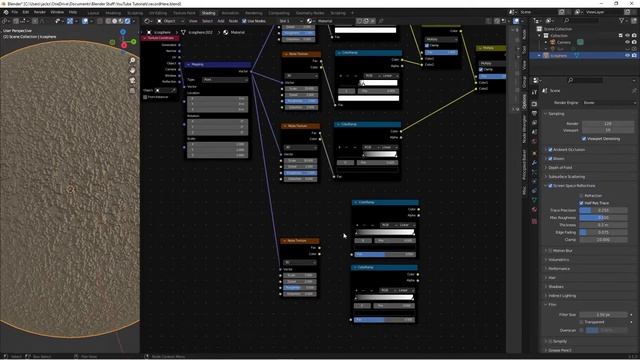
Task: Click the Blender logo menu icon
Action: click(x=5, y=12)
